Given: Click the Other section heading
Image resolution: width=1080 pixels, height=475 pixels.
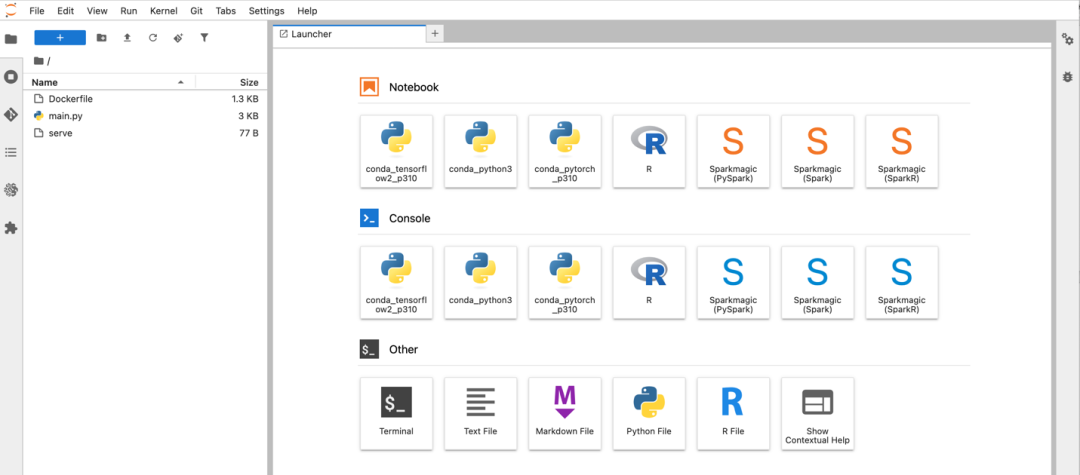Looking at the screenshot, I should tap(404, 350).
